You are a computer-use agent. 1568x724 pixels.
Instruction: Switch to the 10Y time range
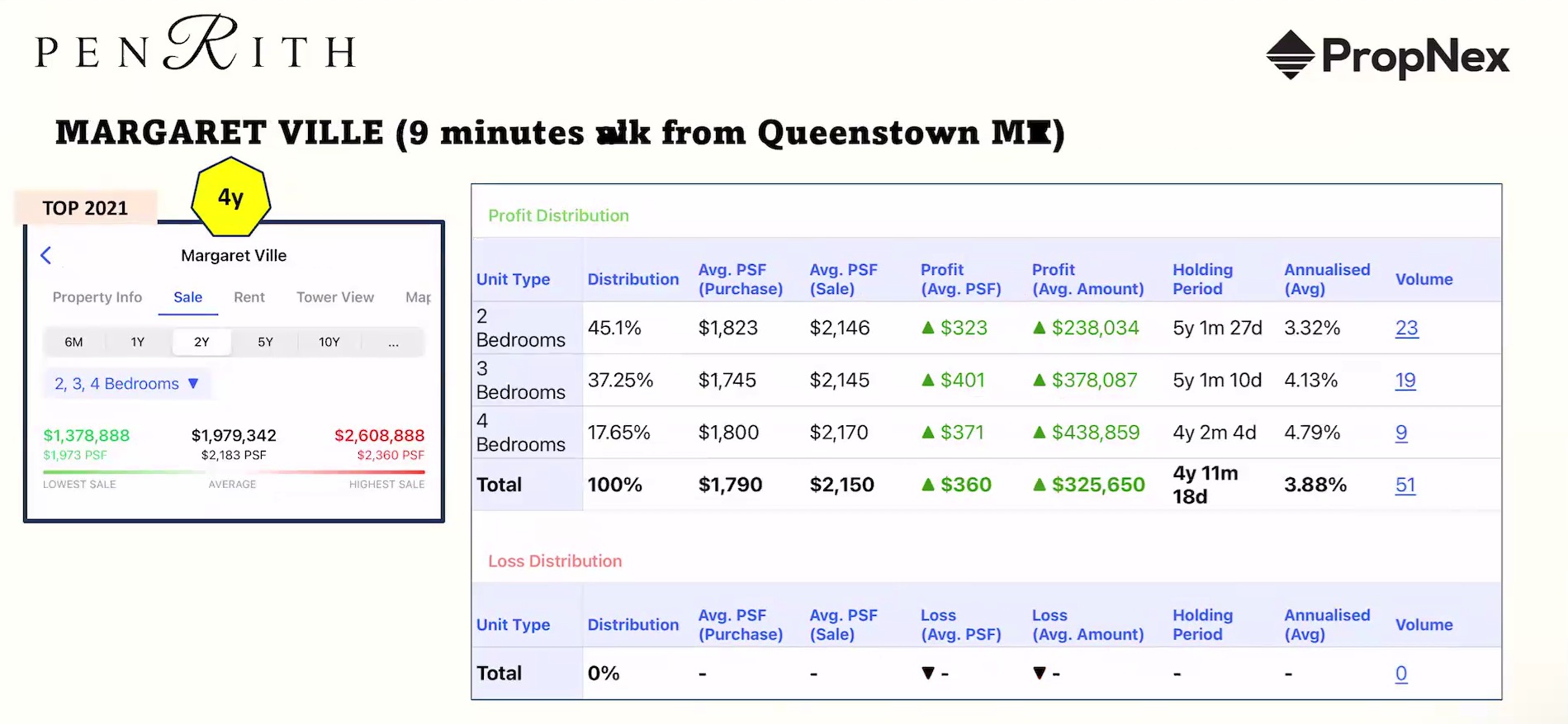click(x=329, y=342)
